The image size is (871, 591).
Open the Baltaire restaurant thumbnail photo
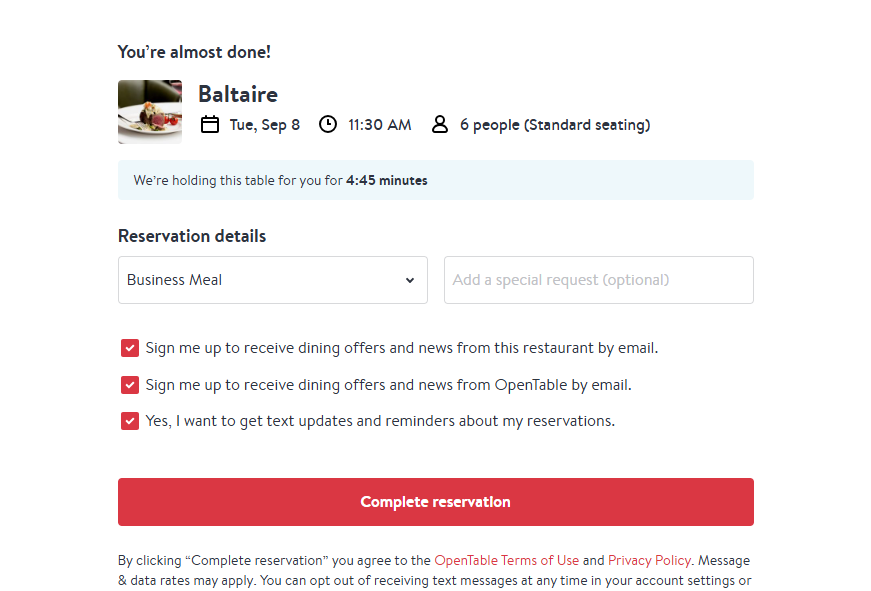pyautogui.click(x=150, y=112)
